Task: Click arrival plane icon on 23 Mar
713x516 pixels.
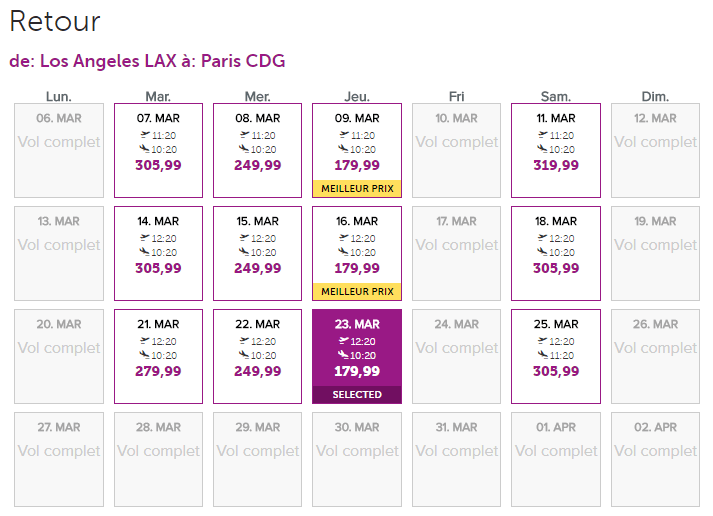Action: click(343, 356)
